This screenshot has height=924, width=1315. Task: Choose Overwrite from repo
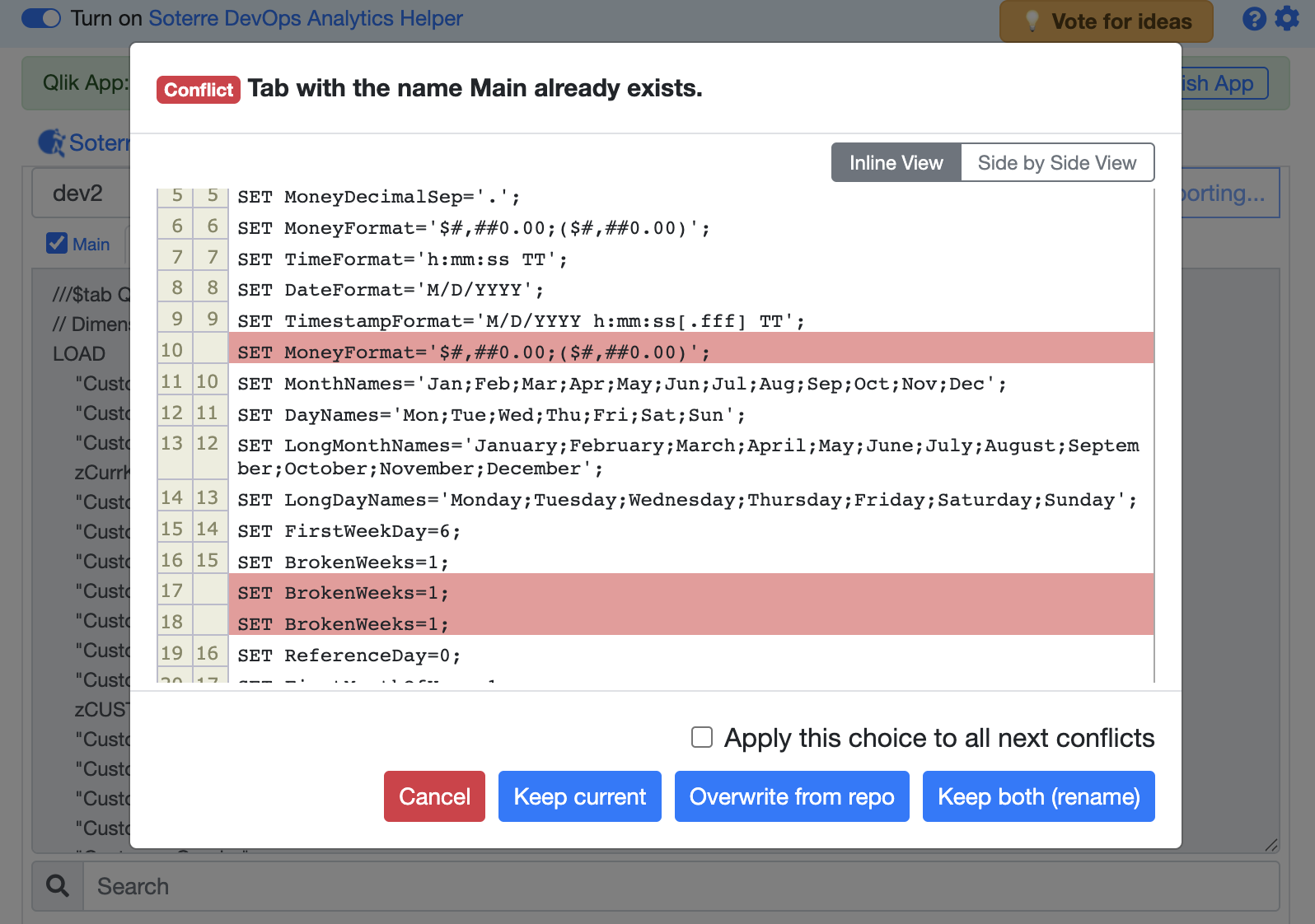[x=792, y=796]
